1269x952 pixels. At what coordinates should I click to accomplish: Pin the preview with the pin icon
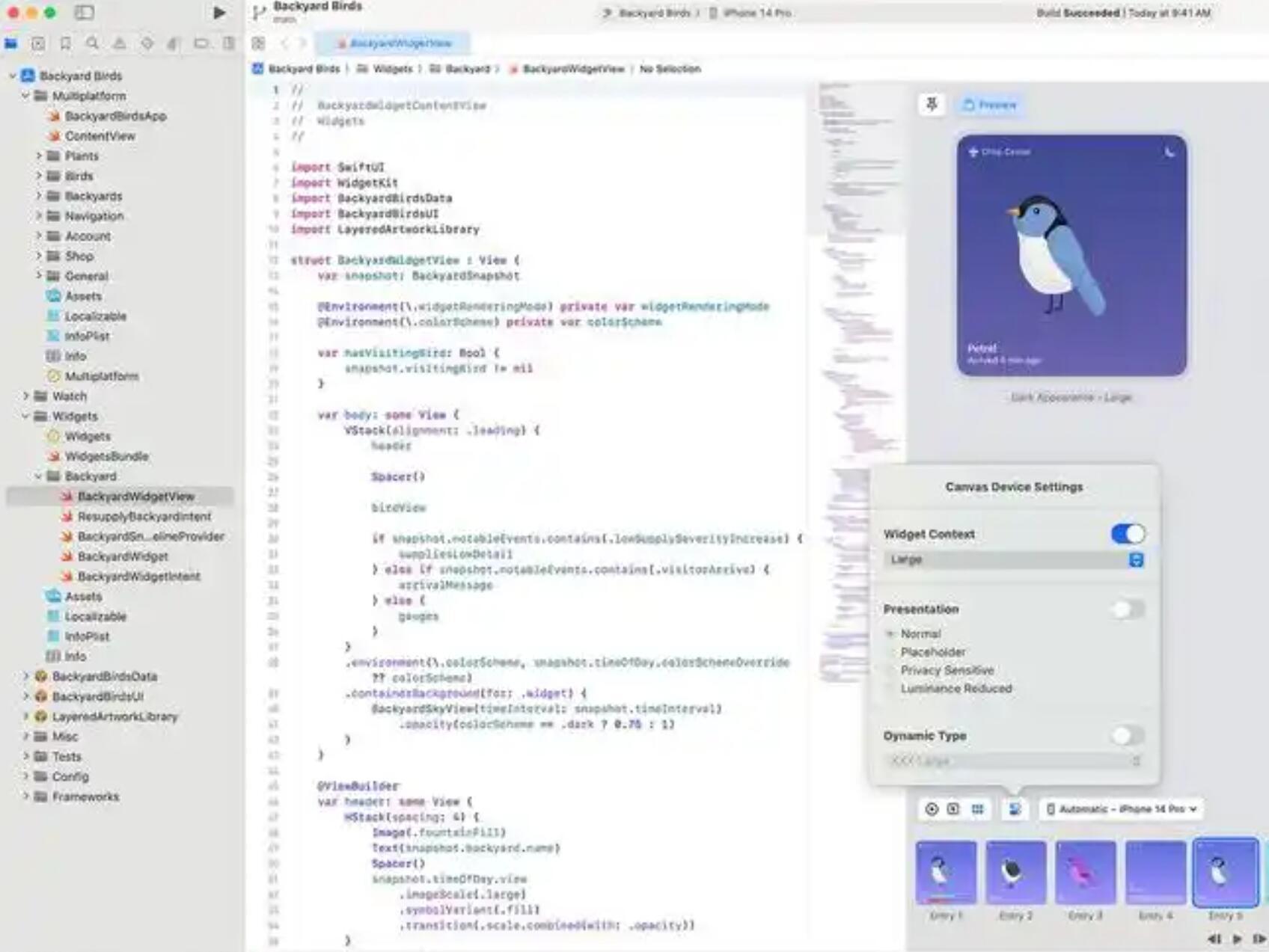pyautogui.click(x=932, y=105)
